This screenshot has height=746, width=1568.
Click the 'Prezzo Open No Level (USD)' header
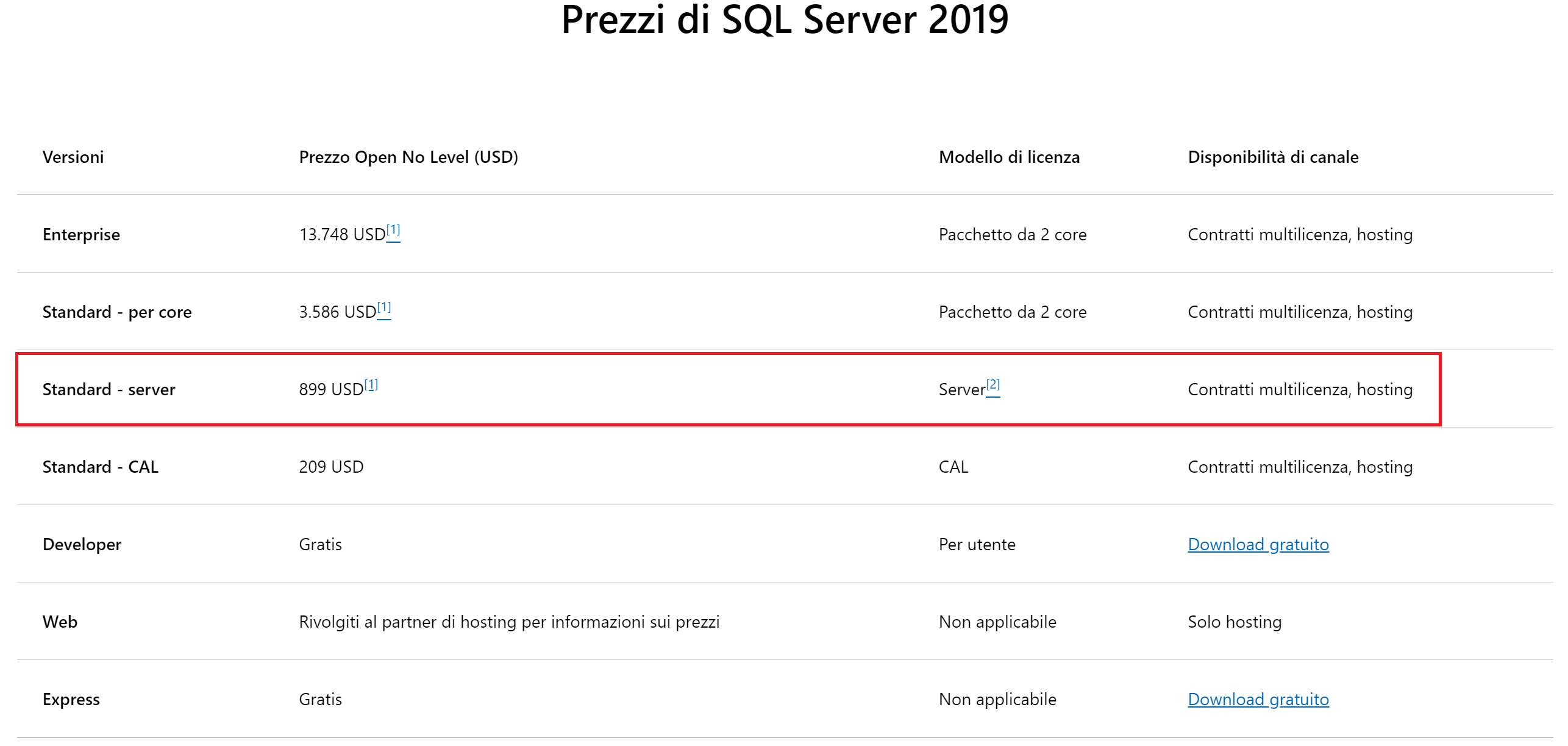(x=408, y=157)
